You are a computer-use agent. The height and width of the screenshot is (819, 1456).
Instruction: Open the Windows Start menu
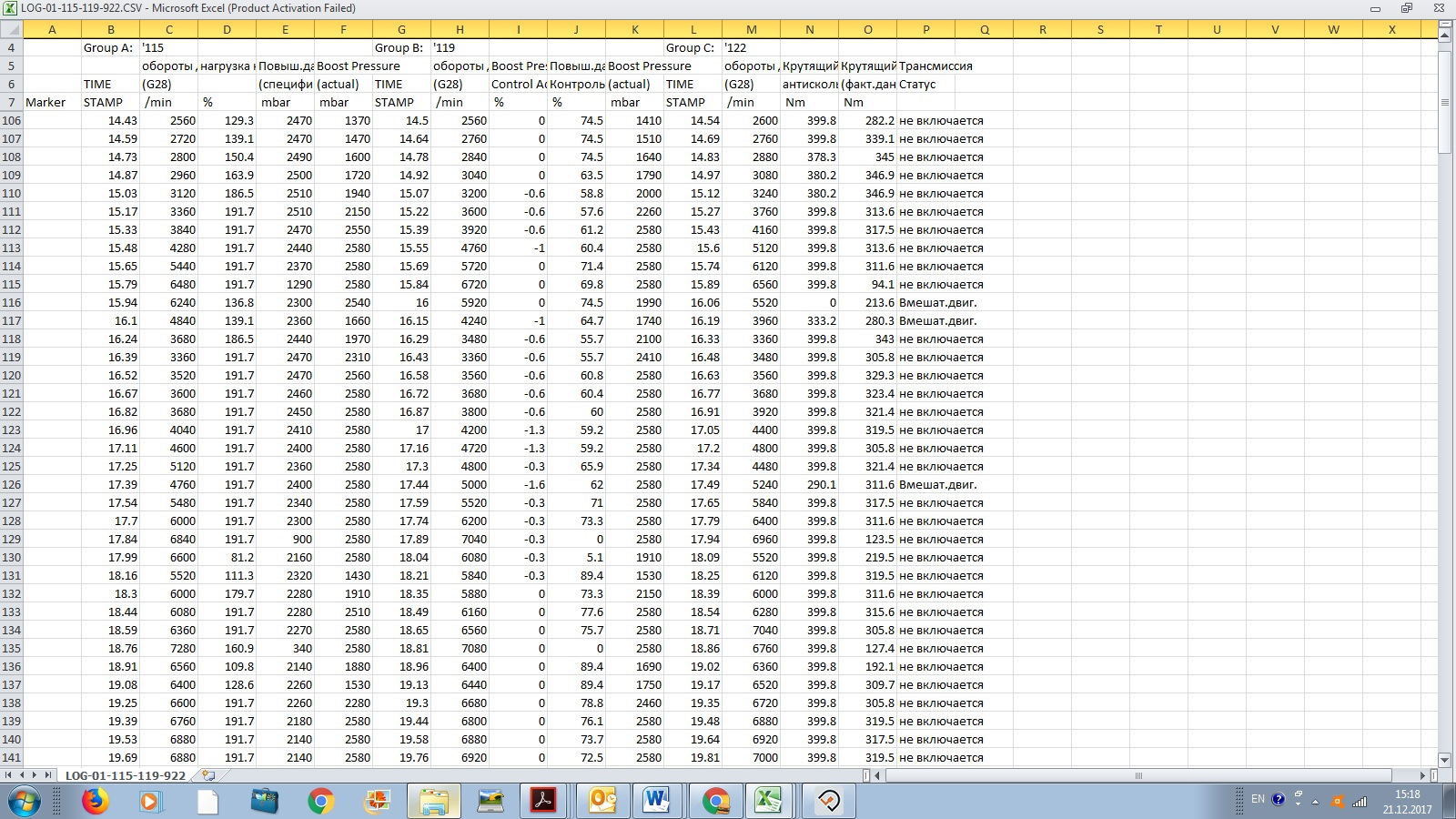click(25, 802)
